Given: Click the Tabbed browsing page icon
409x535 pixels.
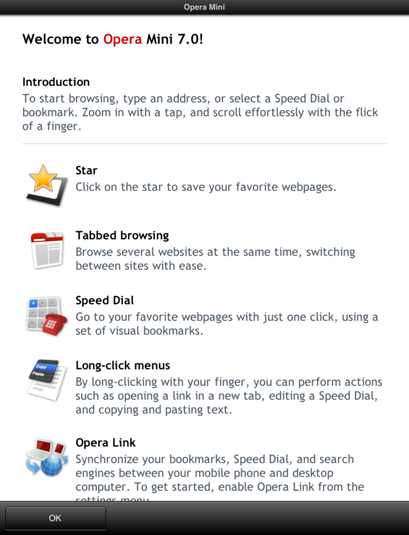Looking at the screenshot, I should click(x=47, y=250).
